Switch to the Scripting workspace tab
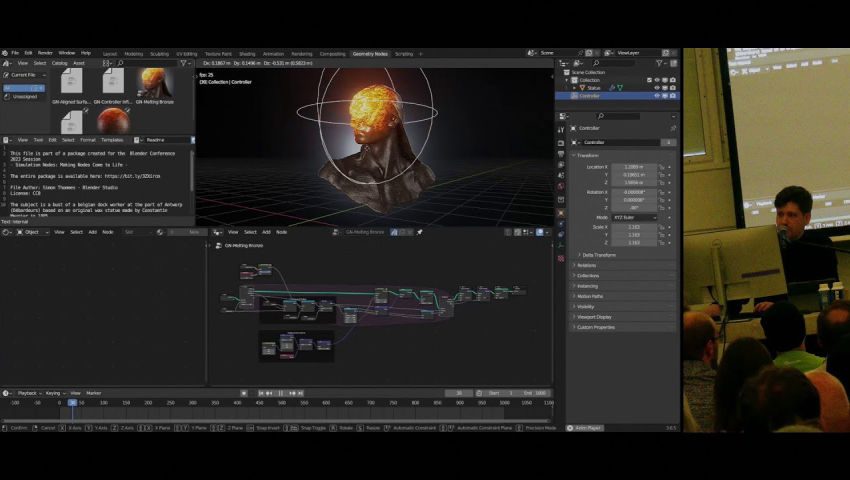 coord(404,54)
